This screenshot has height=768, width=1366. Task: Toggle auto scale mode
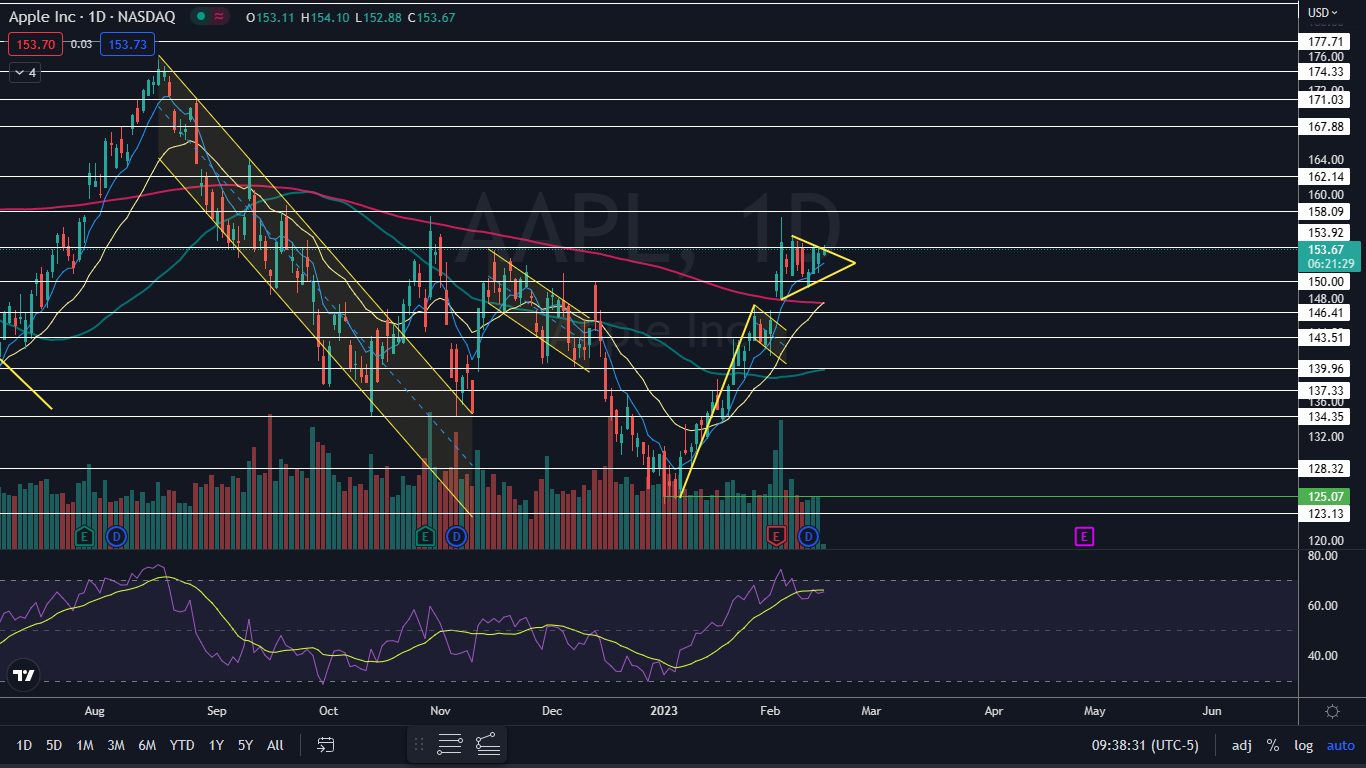point(1341,745)
